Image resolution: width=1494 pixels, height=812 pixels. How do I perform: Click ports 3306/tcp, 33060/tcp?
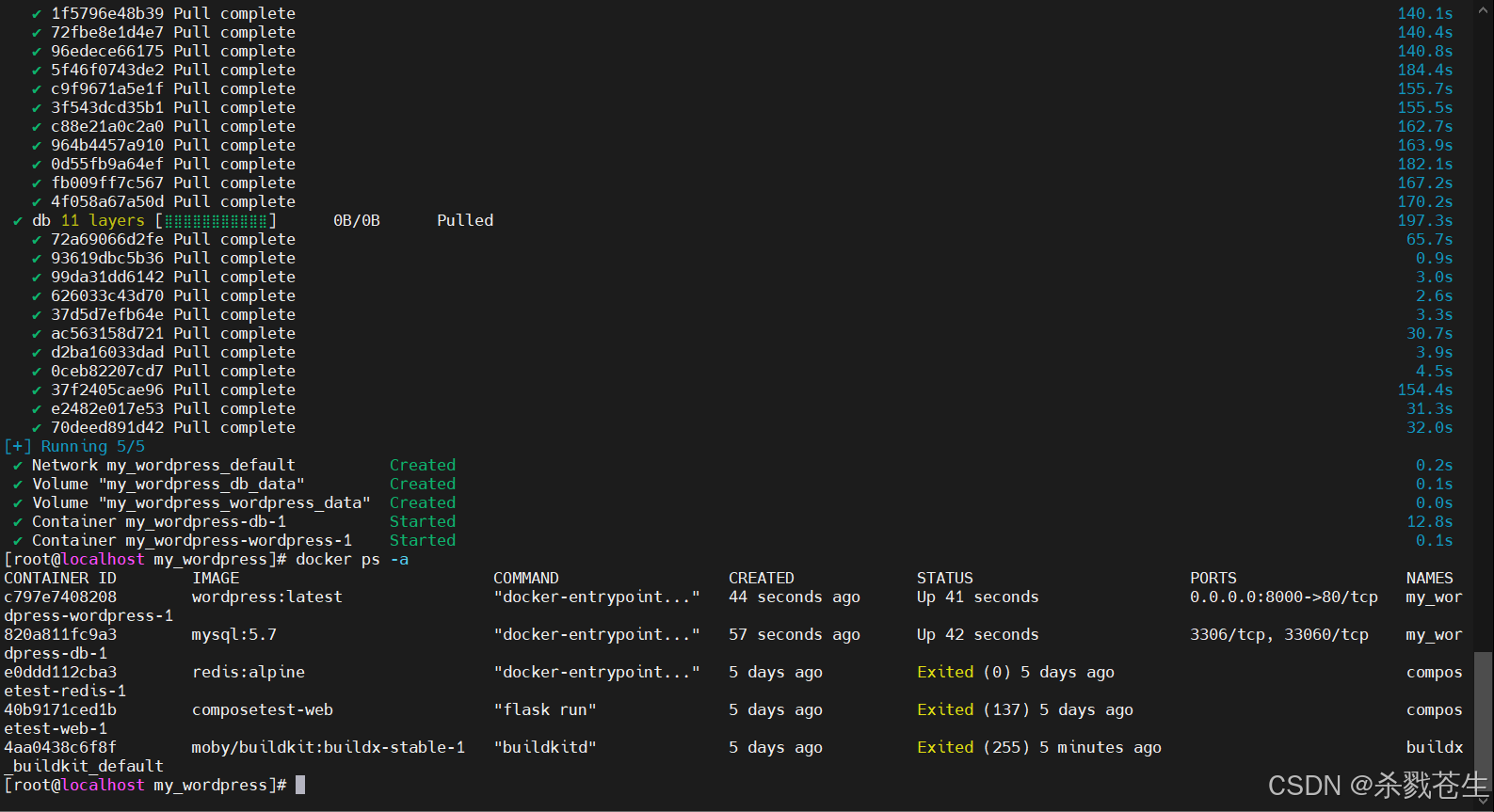(1279, 634)
